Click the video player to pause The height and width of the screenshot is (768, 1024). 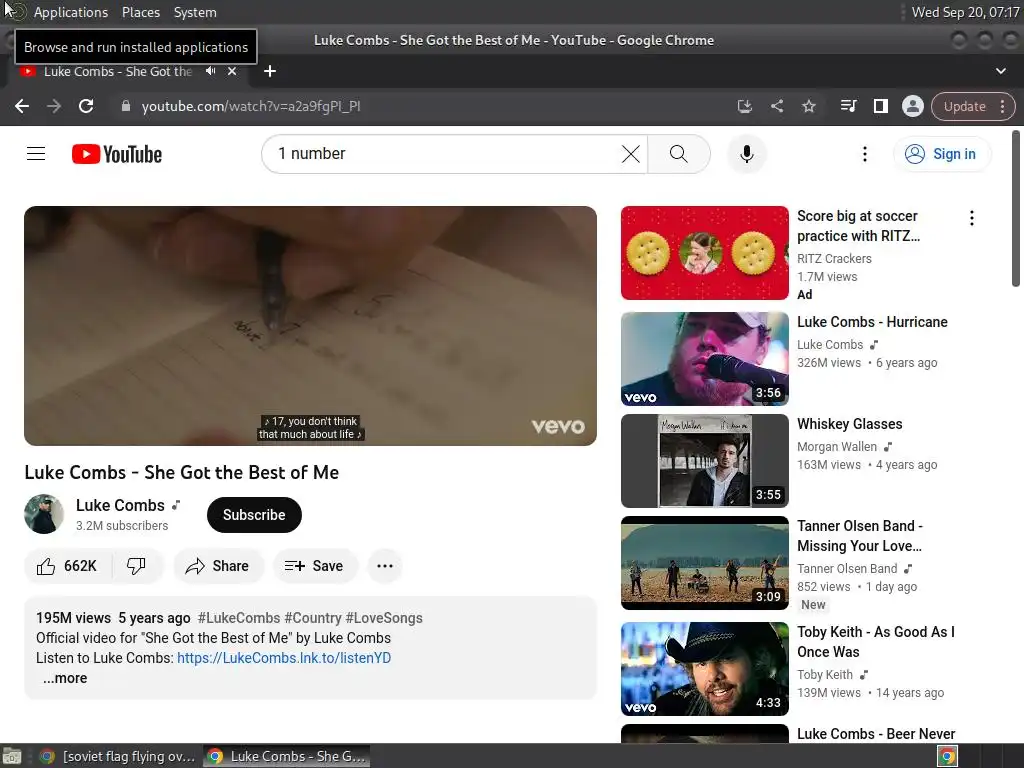coord(310,326)
